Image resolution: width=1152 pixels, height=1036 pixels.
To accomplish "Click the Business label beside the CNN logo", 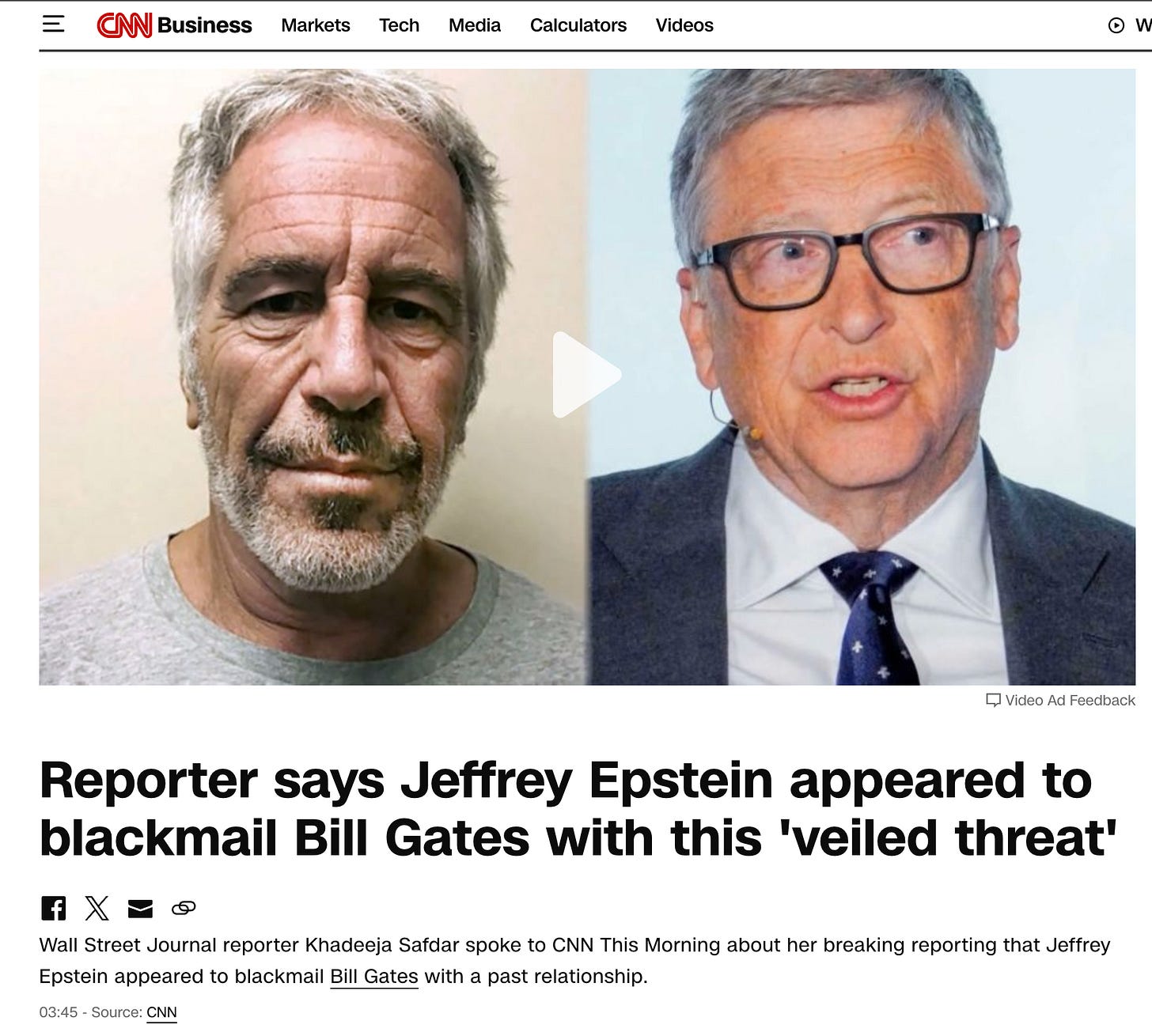I will point(204,25).
